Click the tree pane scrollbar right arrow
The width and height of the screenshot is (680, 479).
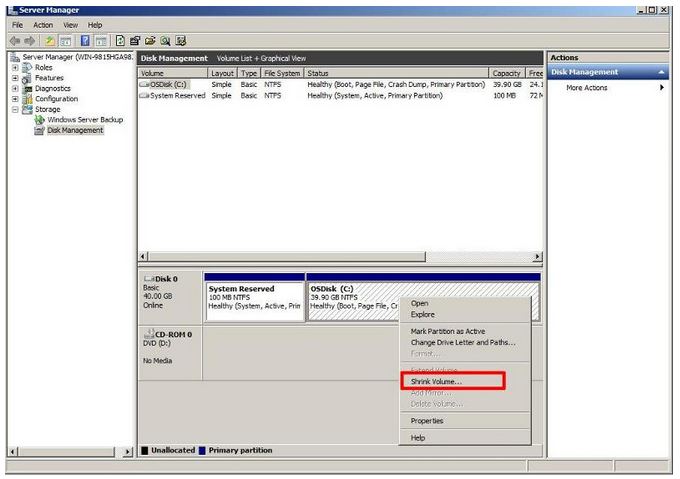tap(128, 452)
